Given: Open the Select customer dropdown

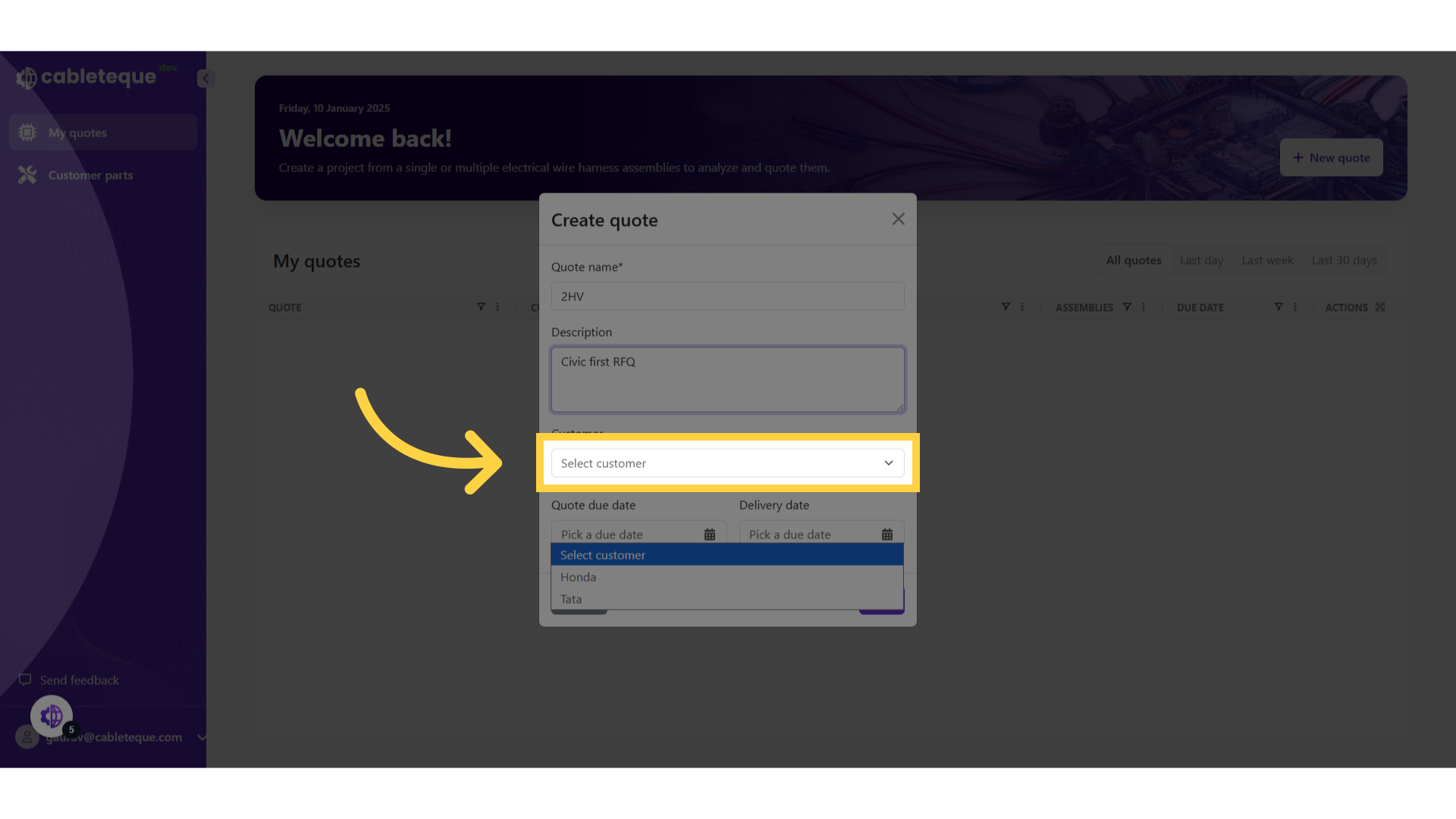Looking at the screenshot, I should [x=726, y=463].
